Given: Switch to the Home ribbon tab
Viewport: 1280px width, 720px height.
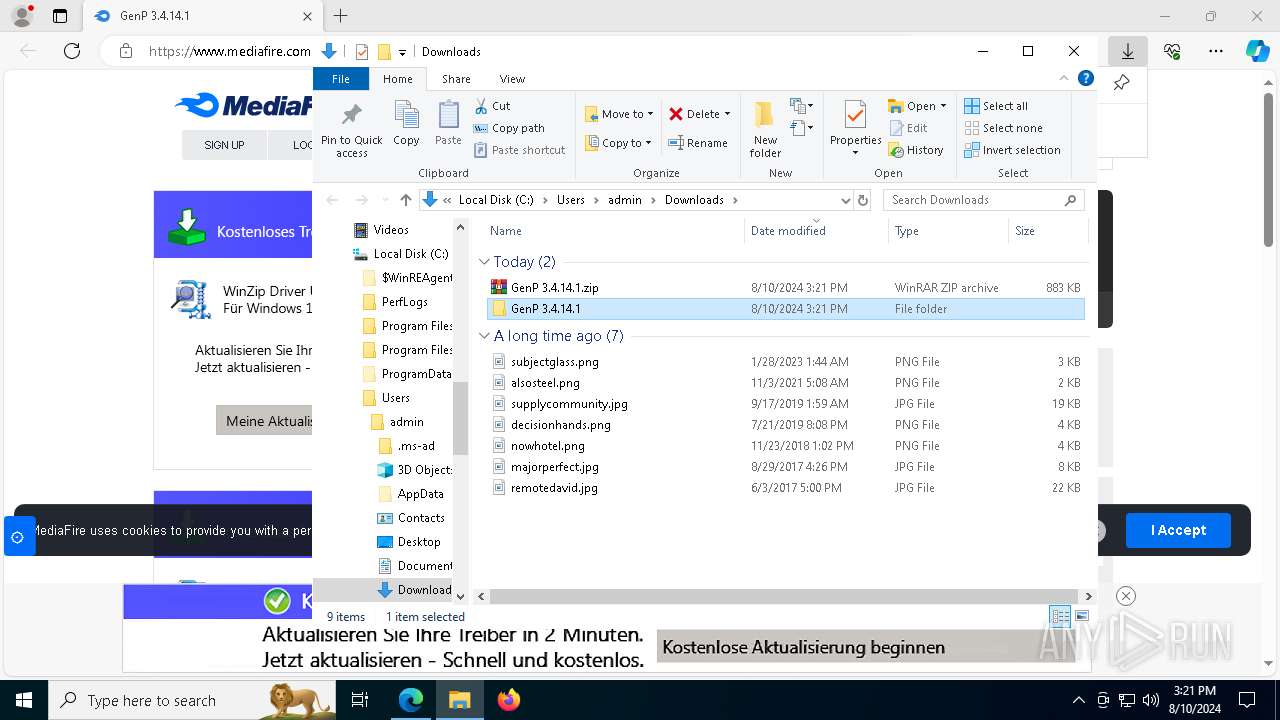Looking at the screenshot, I should 397,79.
